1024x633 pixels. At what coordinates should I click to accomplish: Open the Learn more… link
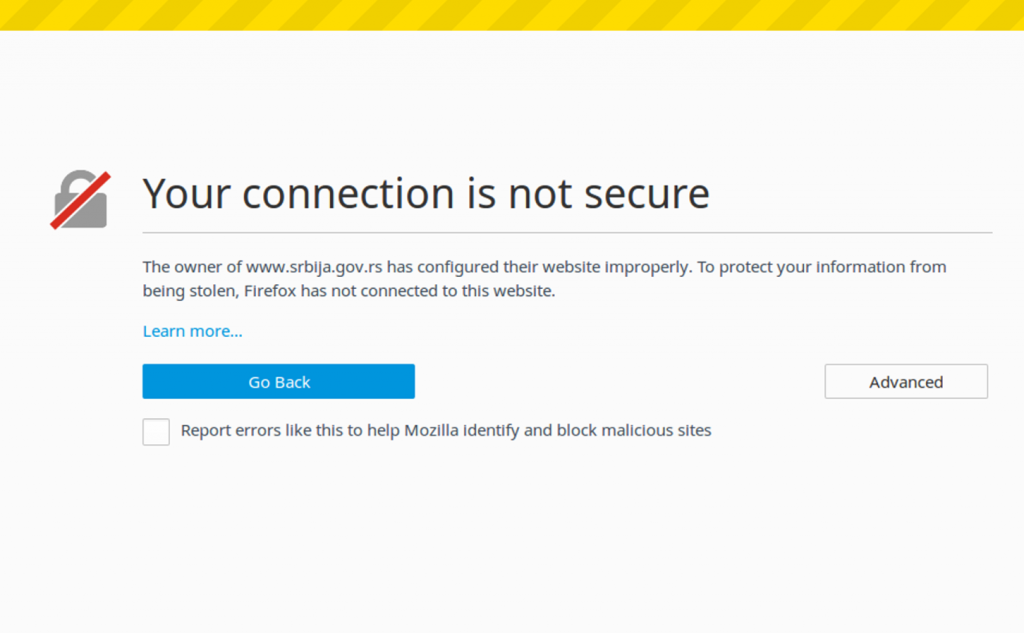click(193, 331)
